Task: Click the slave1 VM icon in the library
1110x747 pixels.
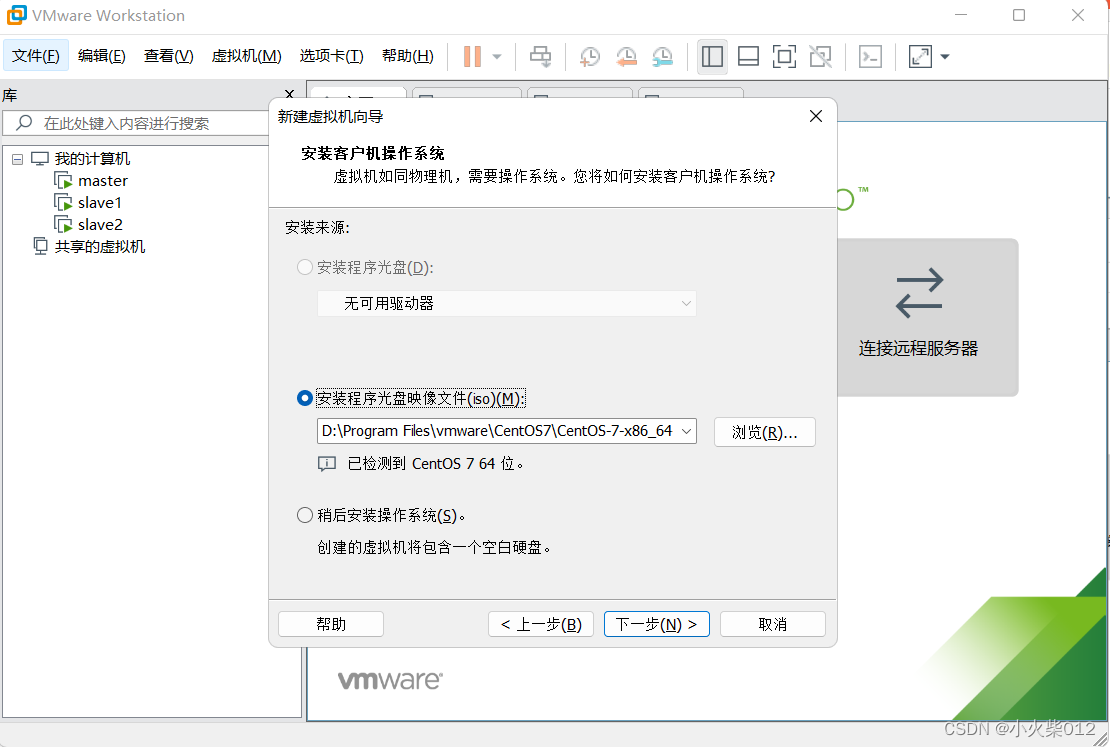Action: pos(64,203)
